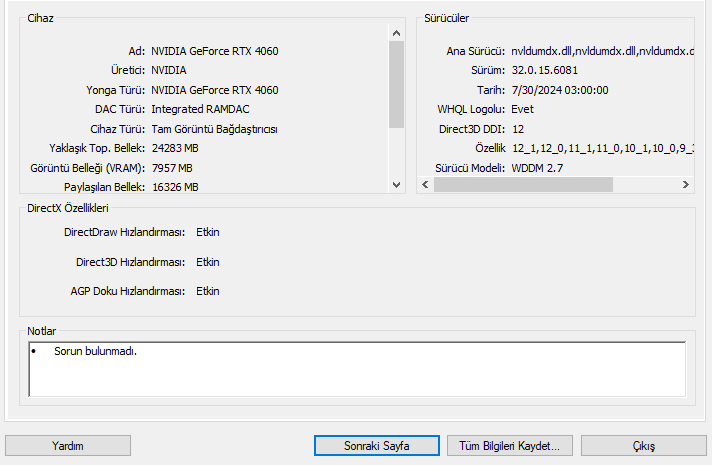Click 'Tam Görüntü Bağdaştırıcısı' value
Screen dimensions: 712x465
(214, 129)
